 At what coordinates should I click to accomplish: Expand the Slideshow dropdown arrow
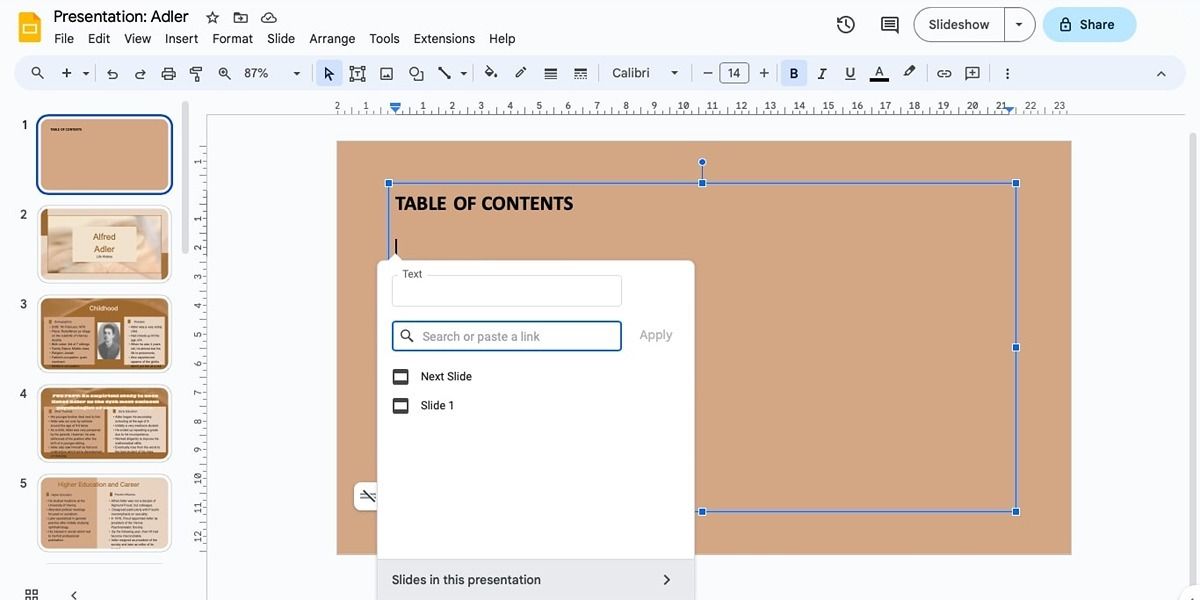click(1018, 23)
